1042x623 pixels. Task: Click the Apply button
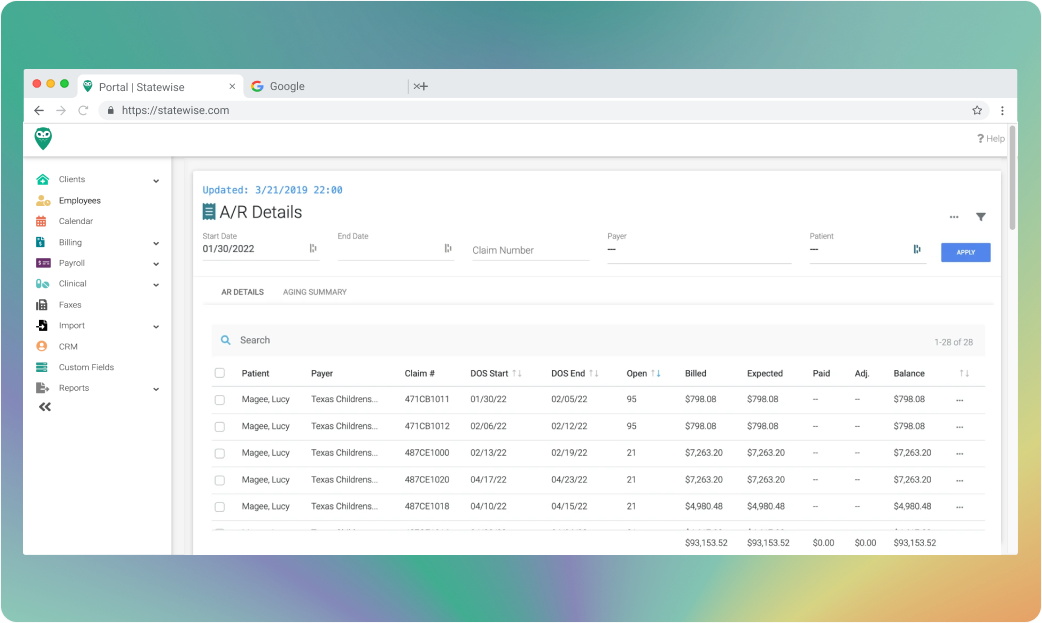(x=964, y=252)
